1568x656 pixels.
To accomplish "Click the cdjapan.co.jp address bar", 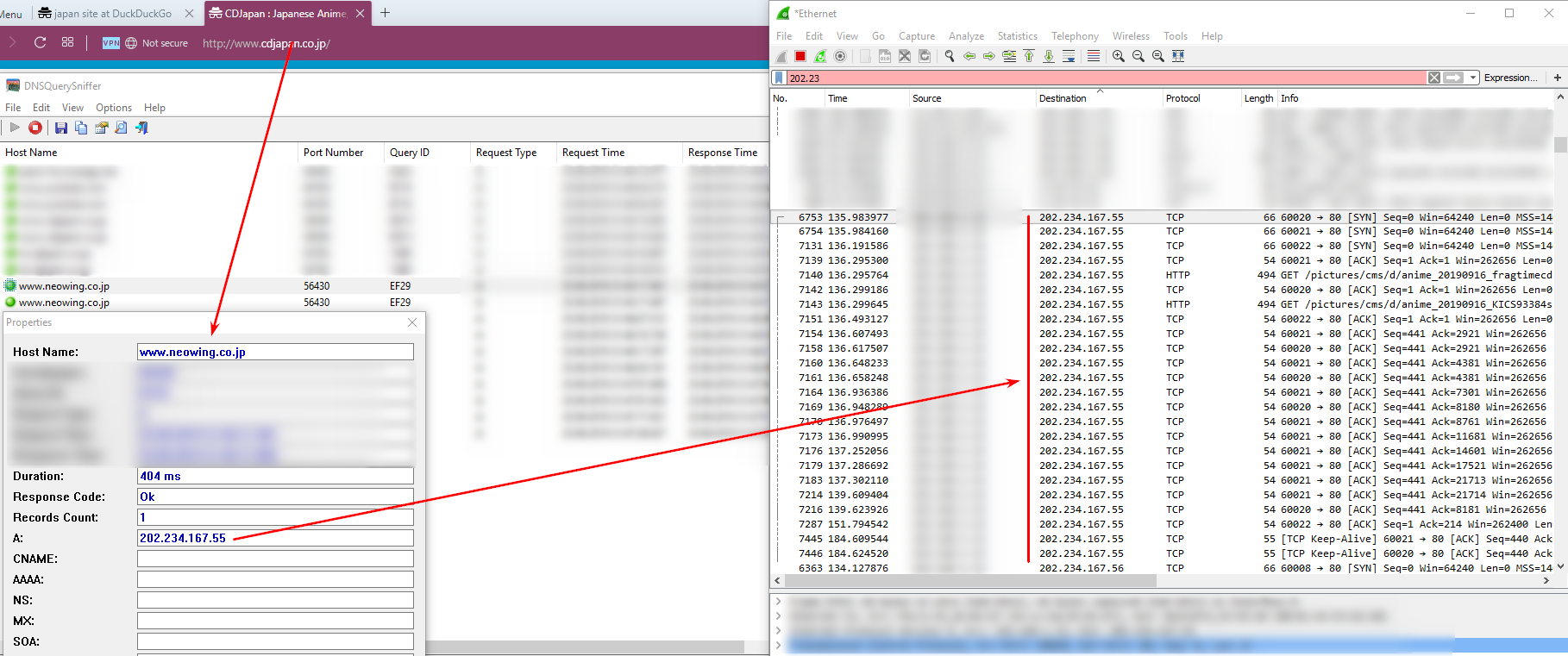I will point(267,43).
